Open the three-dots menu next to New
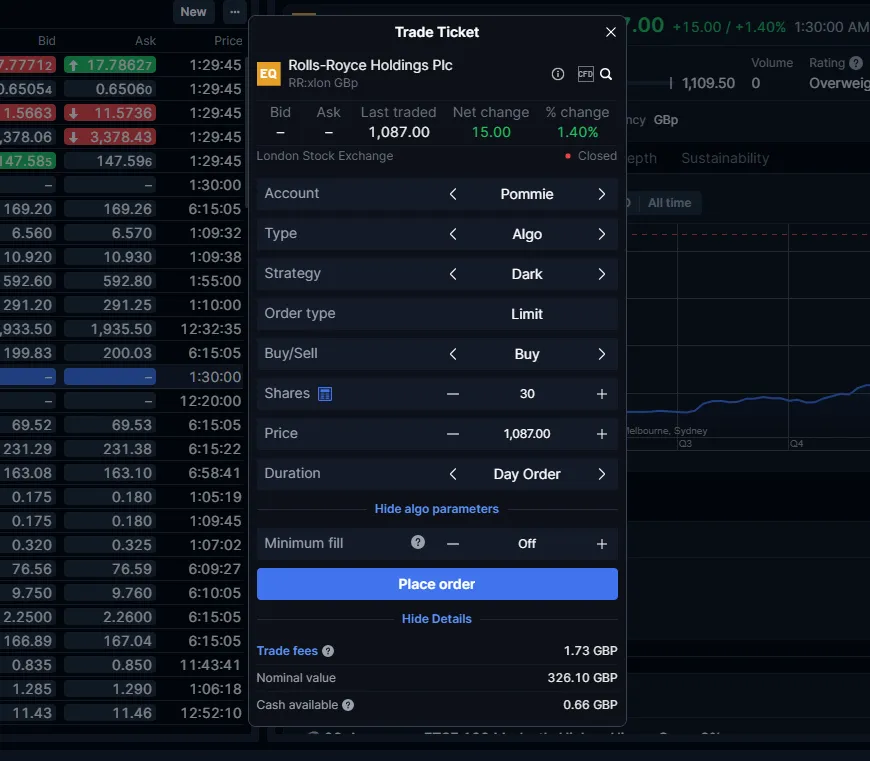This screenshot has width=870, height=761. 235,12
